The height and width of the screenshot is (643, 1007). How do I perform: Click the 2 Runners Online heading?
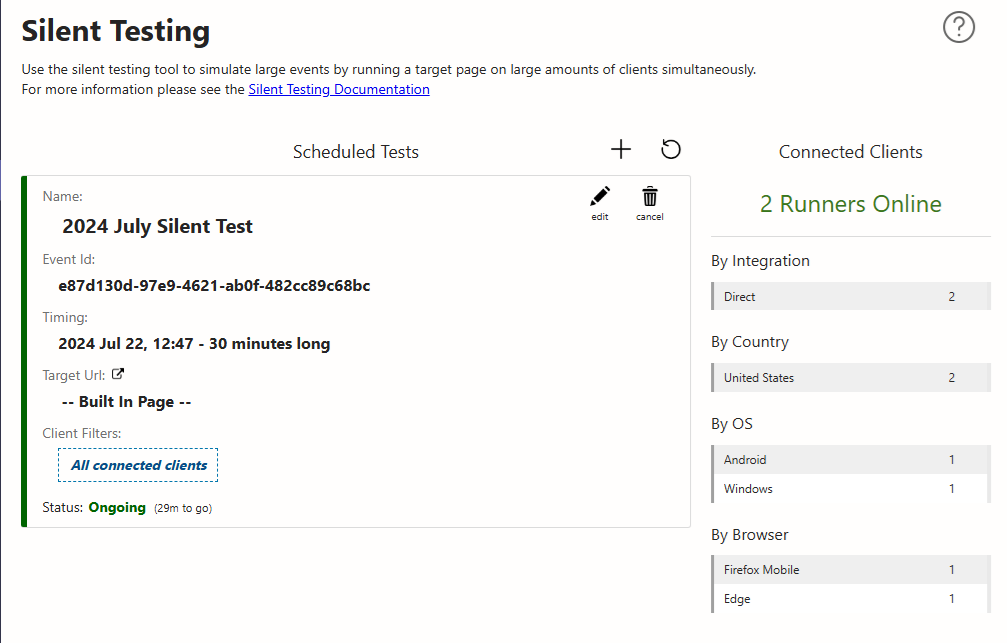point(850,204)
